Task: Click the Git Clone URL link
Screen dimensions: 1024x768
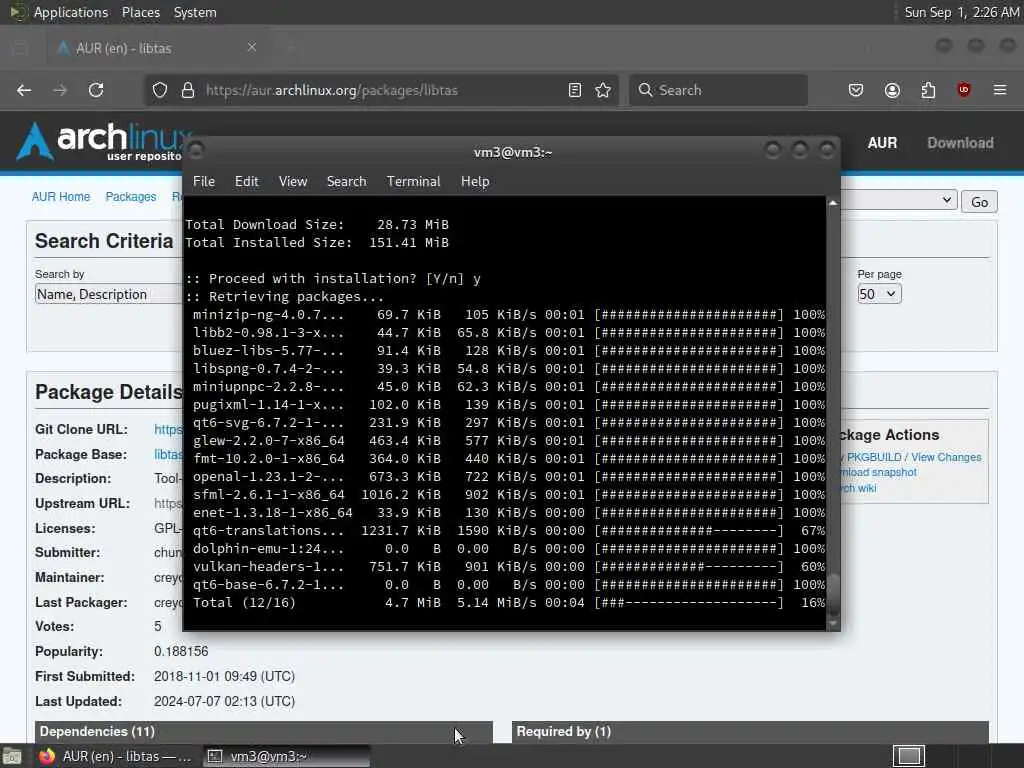Action: click(168, 429)
